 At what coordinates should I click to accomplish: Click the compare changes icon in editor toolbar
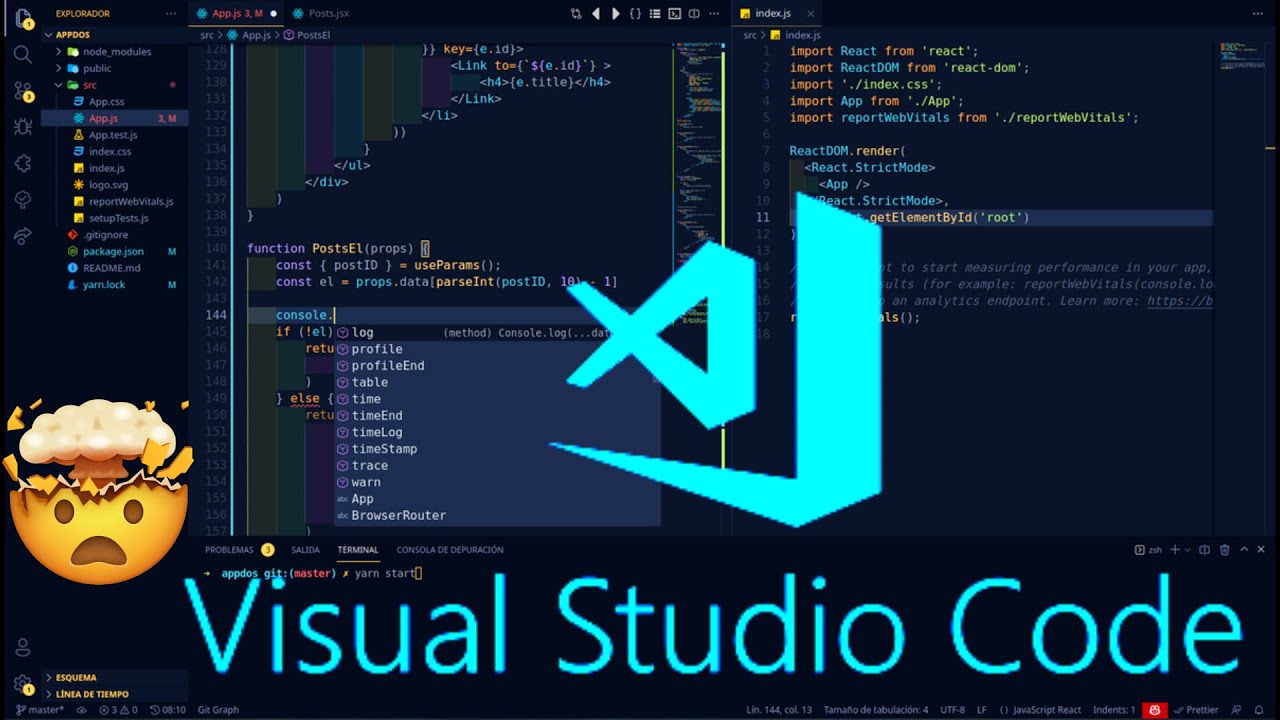576,14
